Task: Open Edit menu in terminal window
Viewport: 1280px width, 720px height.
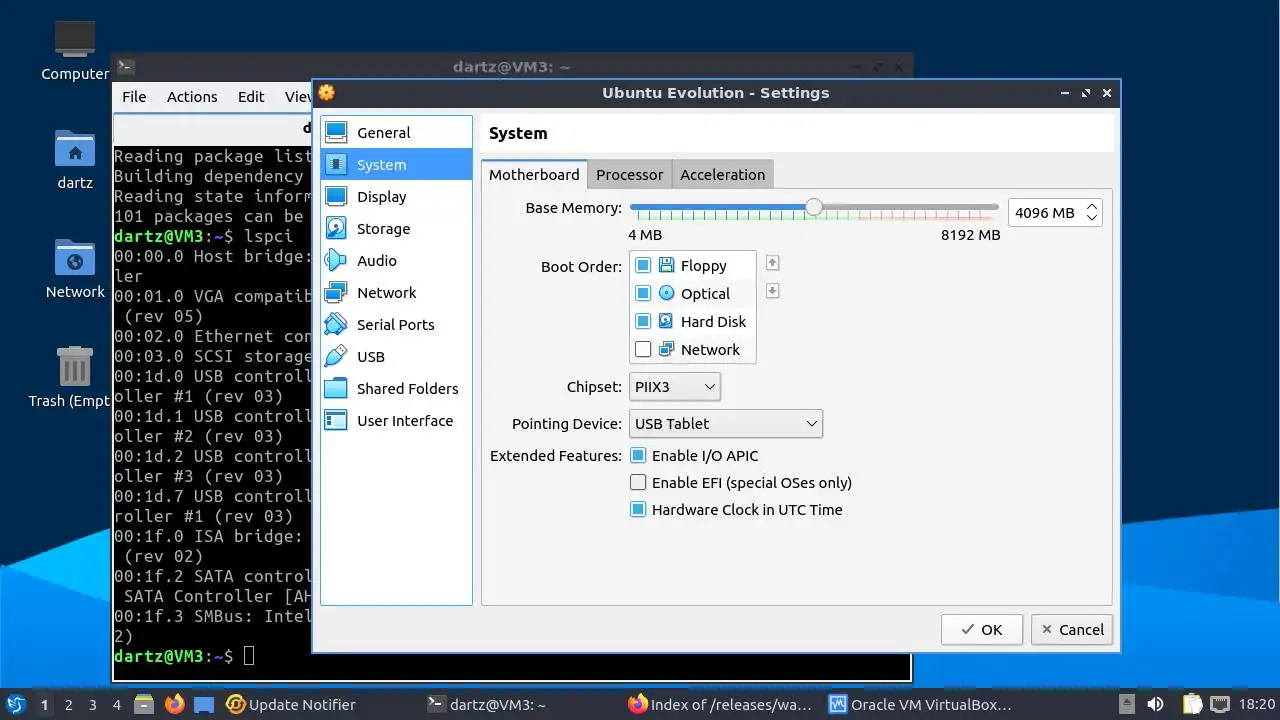Action: click(x=251, y=97)
